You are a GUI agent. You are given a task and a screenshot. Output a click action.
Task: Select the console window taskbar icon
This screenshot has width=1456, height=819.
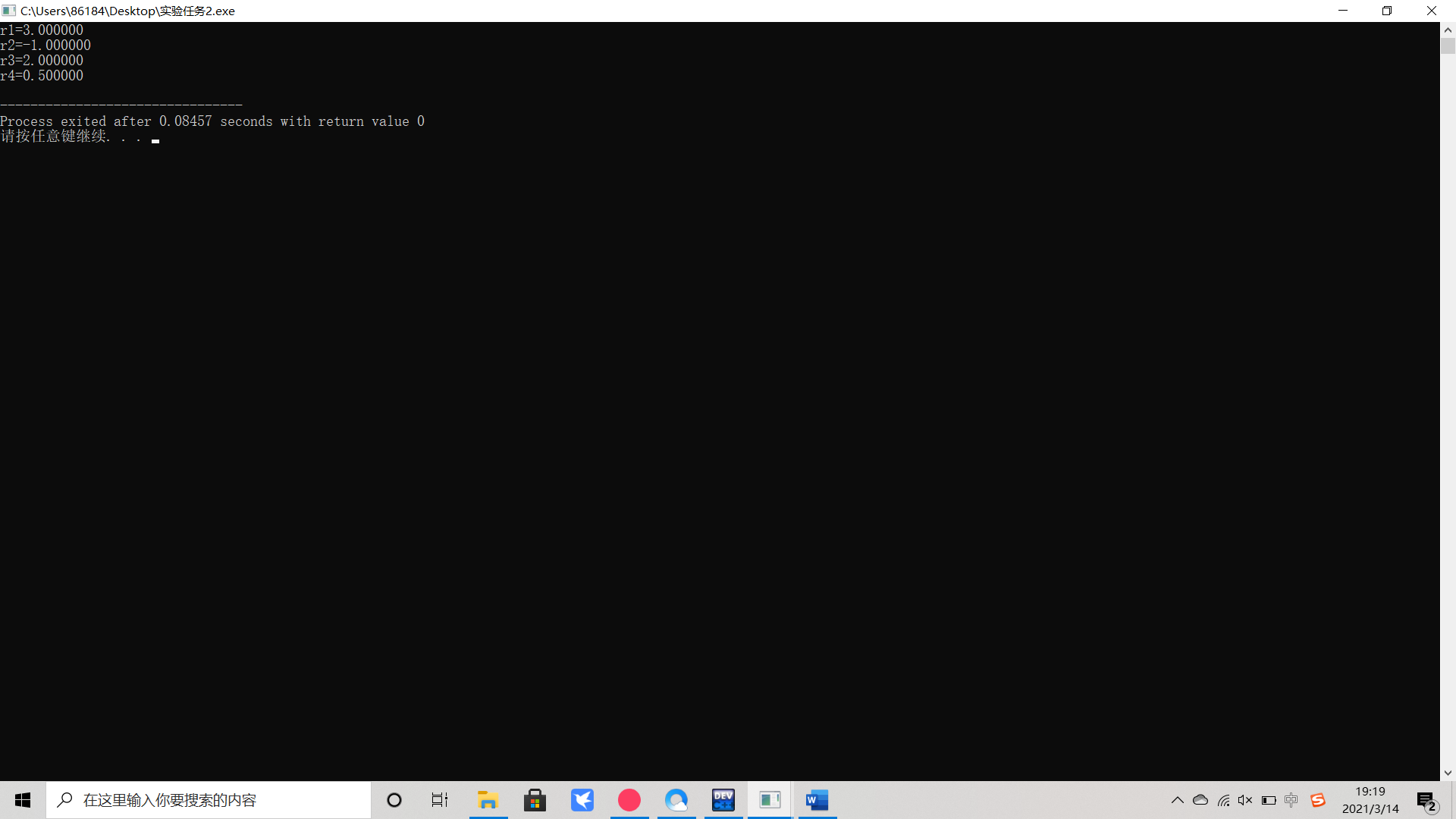click(770, 800)
